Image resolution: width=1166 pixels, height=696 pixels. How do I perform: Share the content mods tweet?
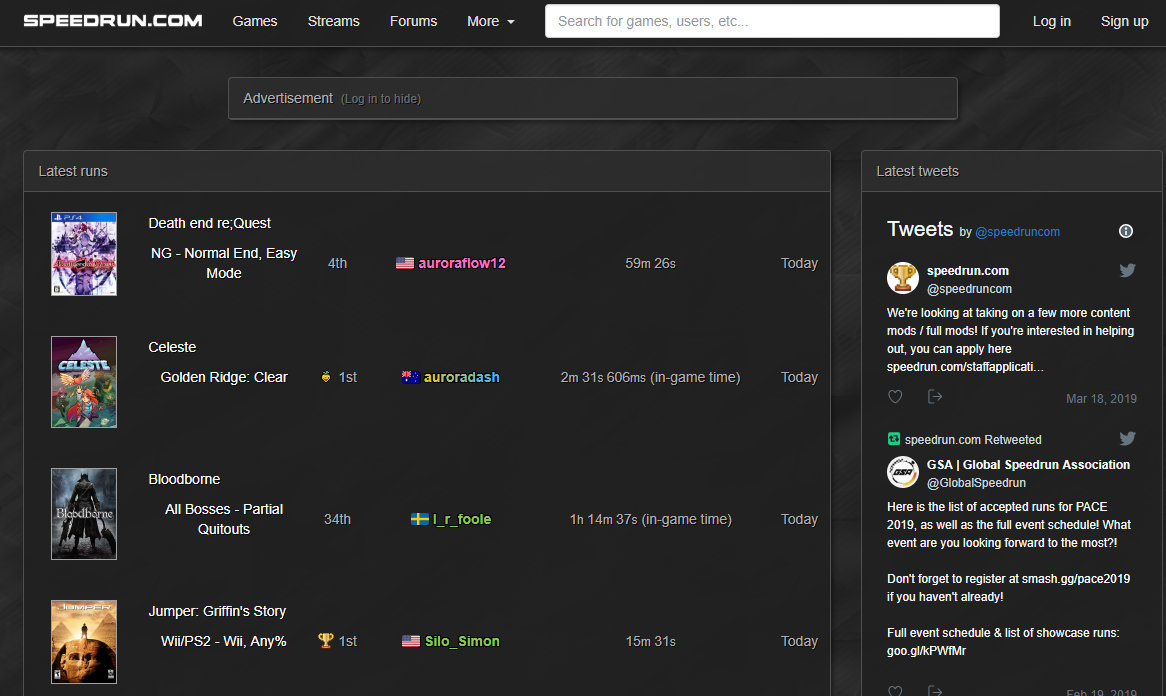click(x=935, y=397)
